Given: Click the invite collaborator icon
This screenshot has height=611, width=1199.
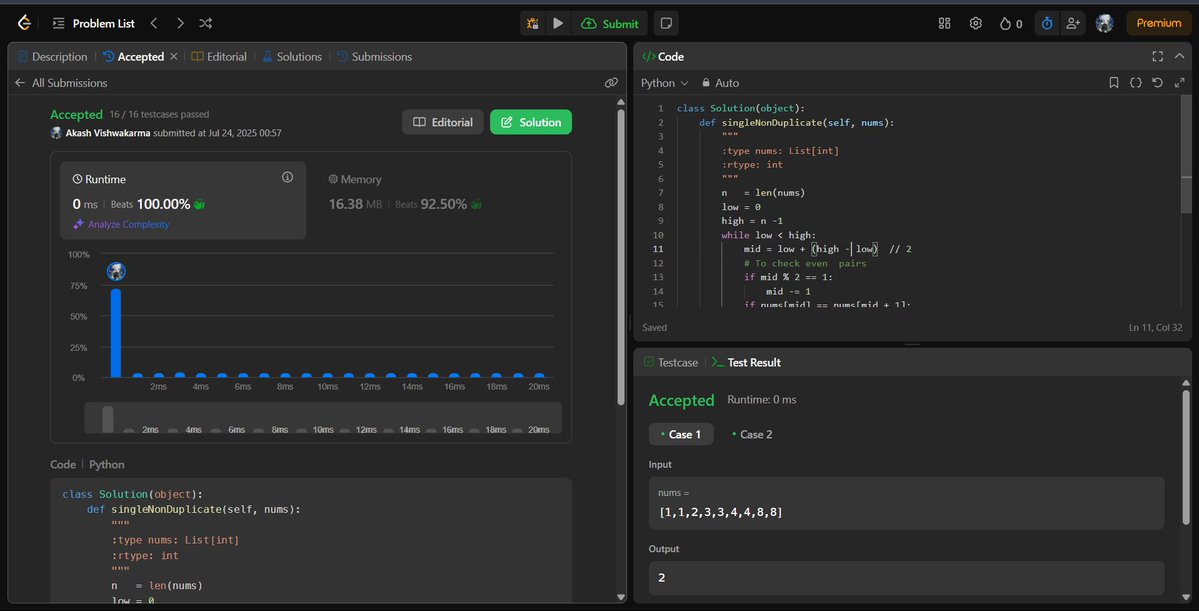Looking at the screenshot, I should click(1073, 24).
